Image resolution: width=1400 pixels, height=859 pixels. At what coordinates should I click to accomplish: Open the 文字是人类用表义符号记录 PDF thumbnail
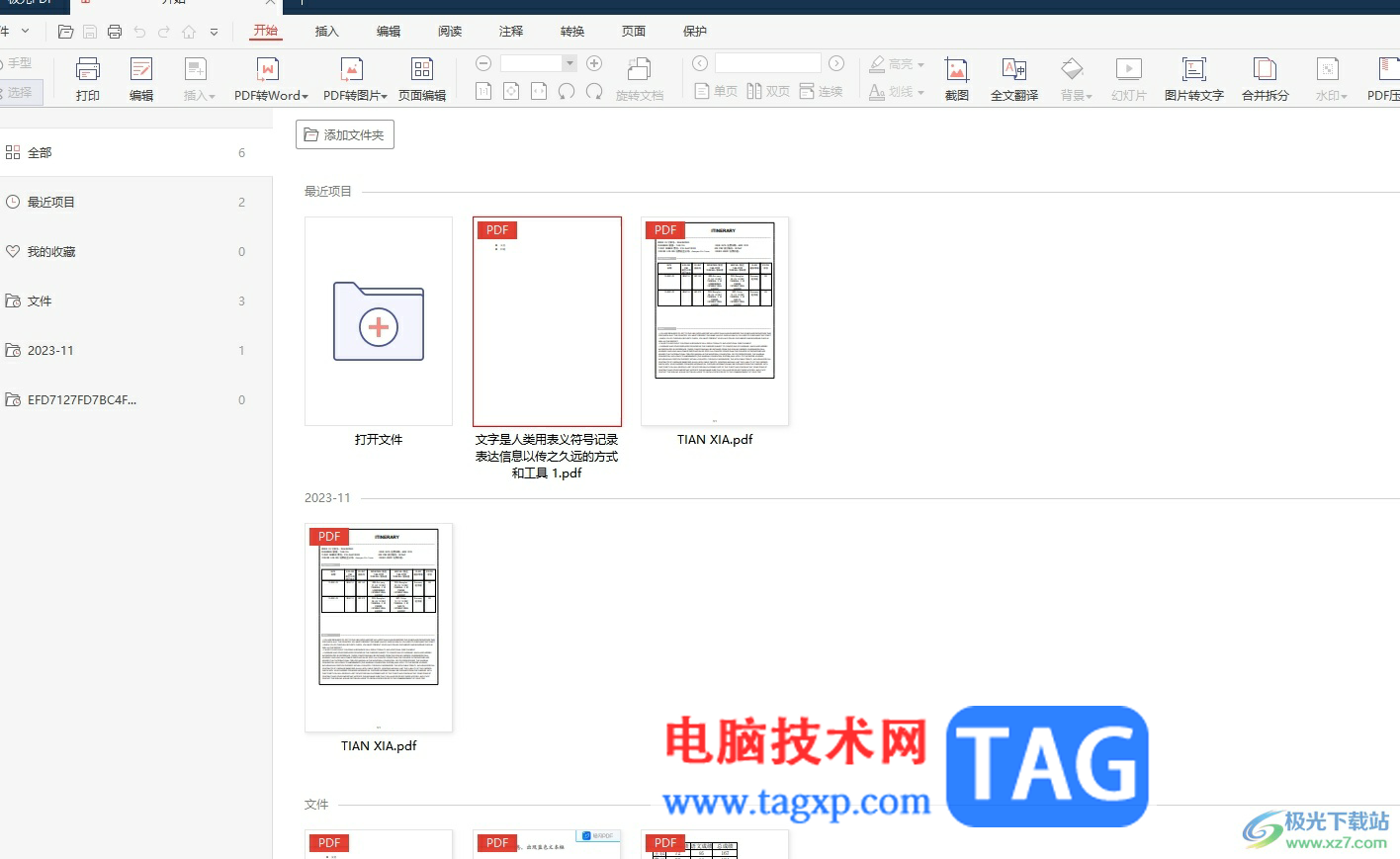(x=547, y=322)
